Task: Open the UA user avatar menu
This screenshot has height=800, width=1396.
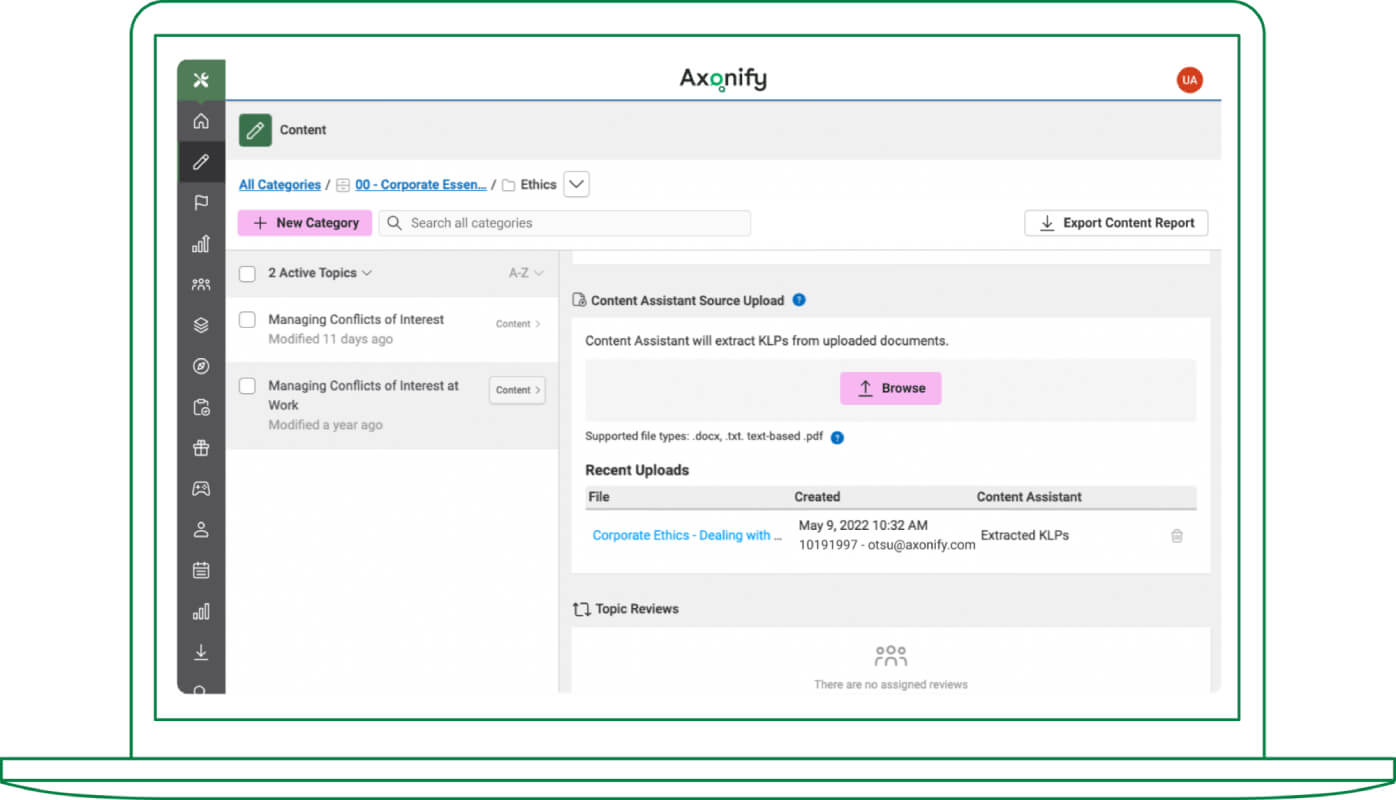Action: 1189,80
